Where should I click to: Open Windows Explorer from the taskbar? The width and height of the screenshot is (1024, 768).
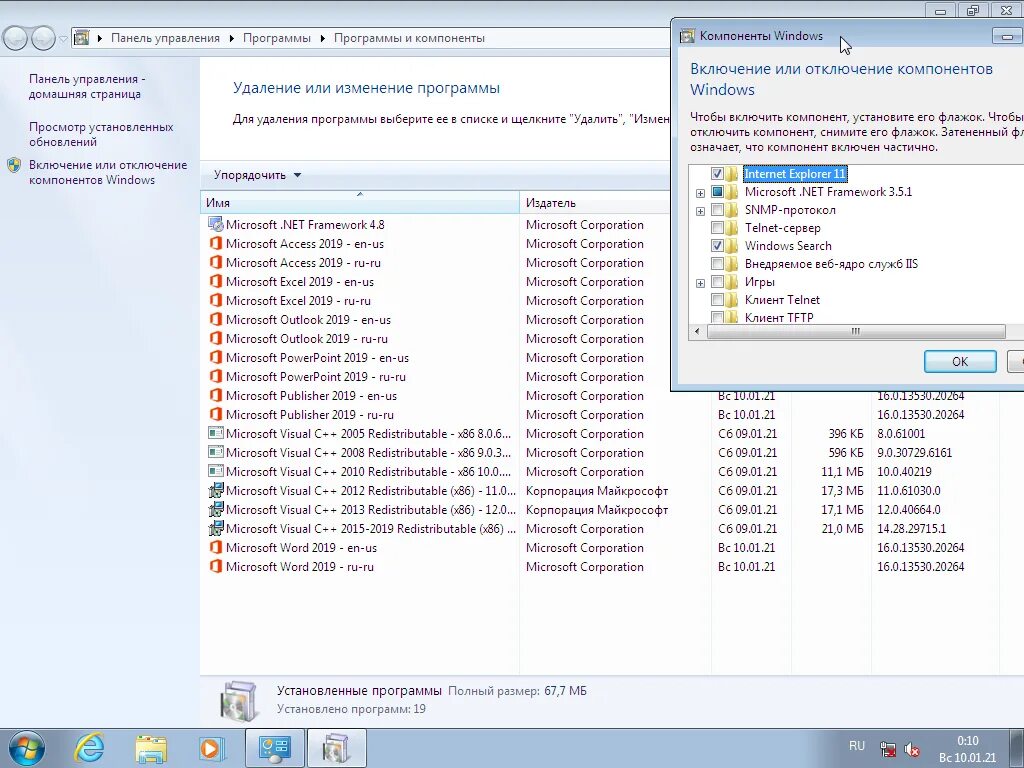151,748
